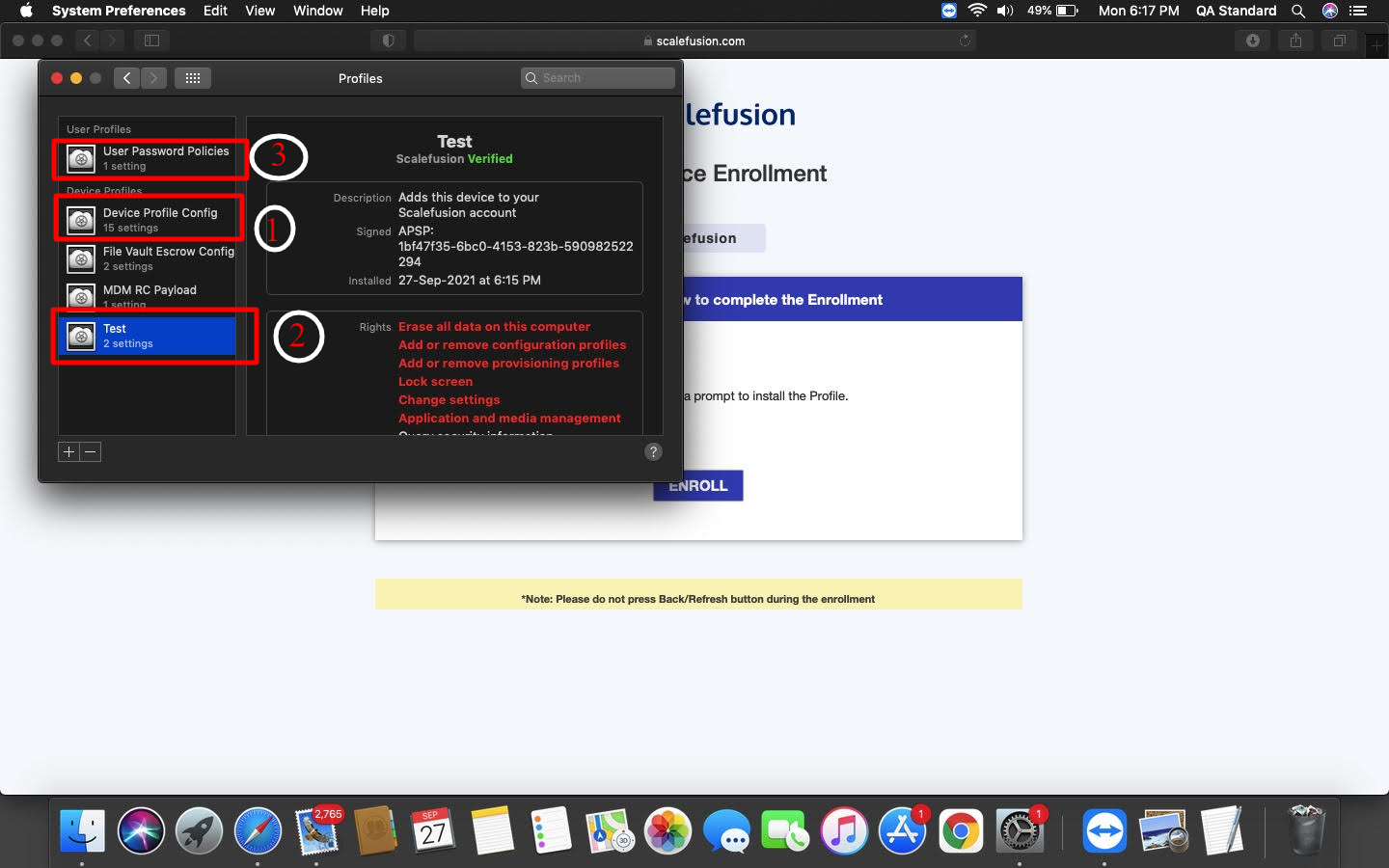Add a profile with the plus button

tap(68, 451)
